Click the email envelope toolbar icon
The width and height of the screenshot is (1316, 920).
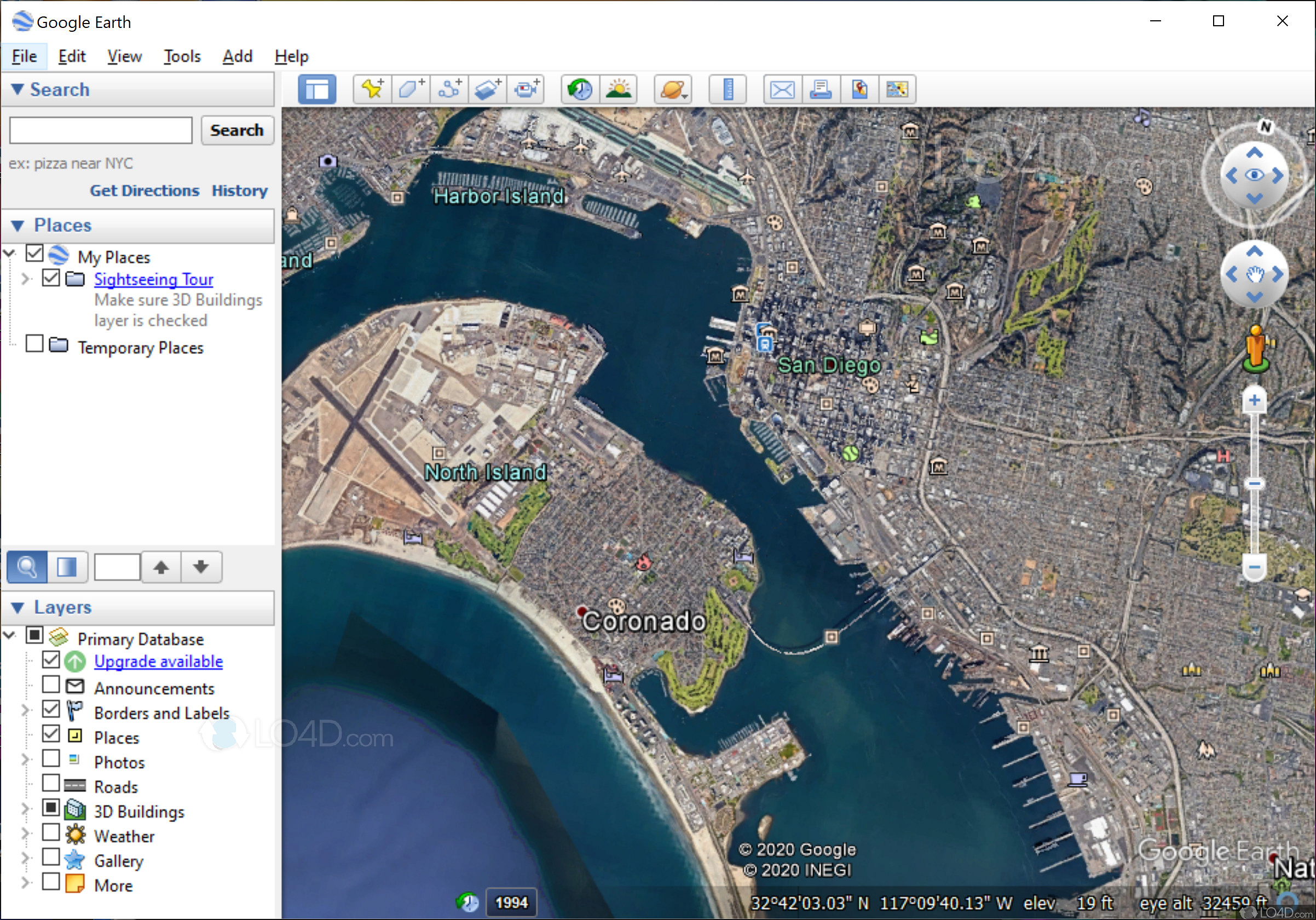coord(782,89)
